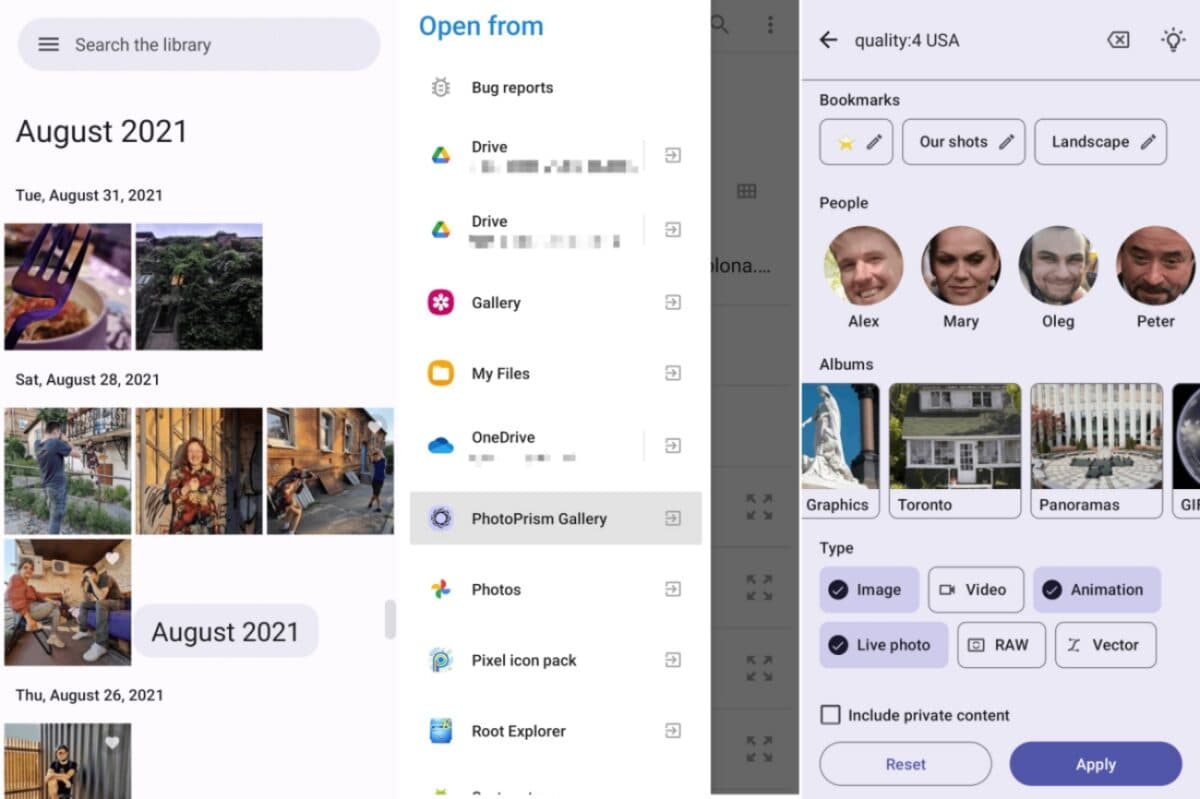Viewport: 1200px width, 799px height.
Task: Choose PhotoPrism Gallery source
Action: pos(555,518)
